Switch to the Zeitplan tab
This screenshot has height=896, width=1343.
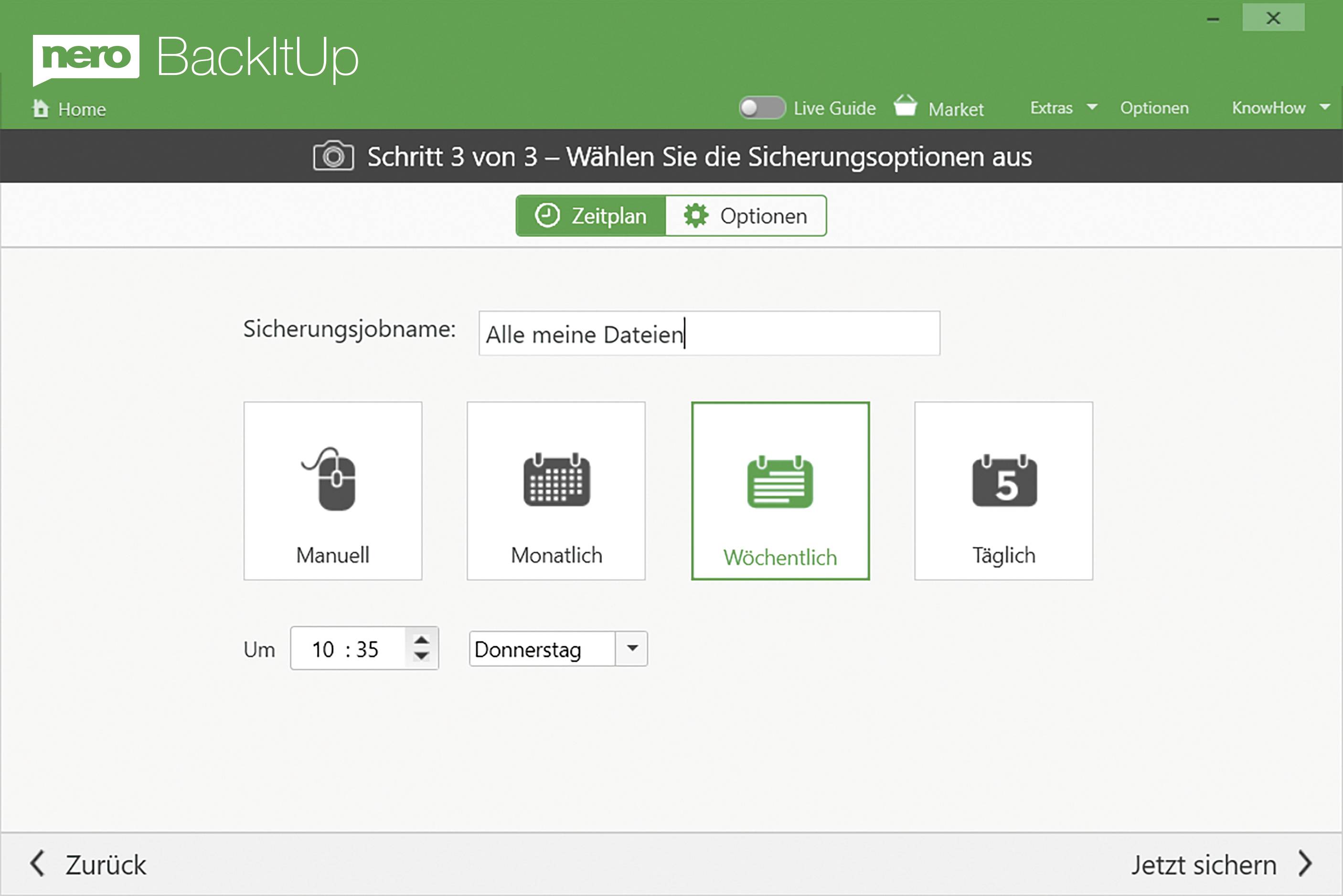tap(591, 215)
